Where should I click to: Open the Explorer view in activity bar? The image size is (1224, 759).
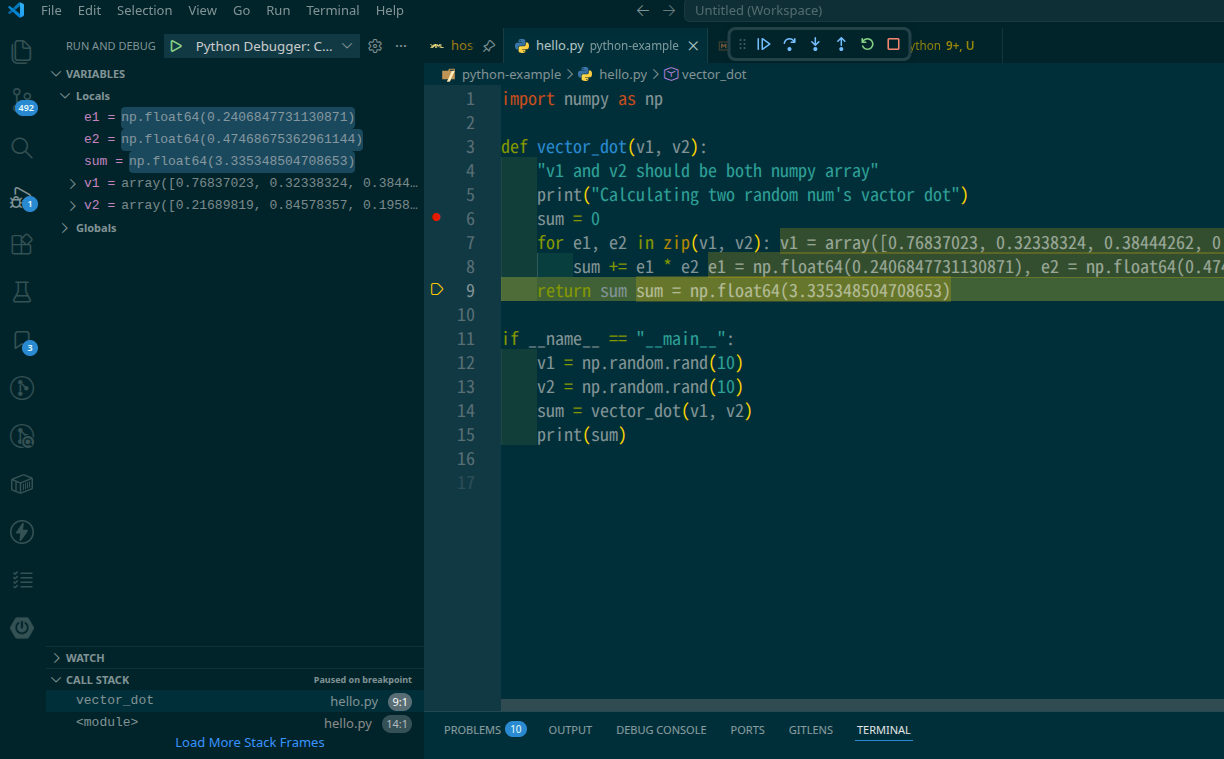tap(21, 51)
